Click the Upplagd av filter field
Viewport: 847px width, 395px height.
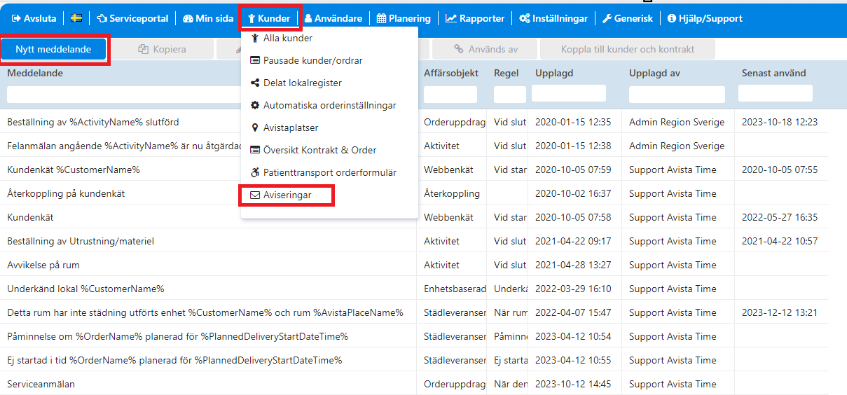pyautogui.click(x=677, y=95)
